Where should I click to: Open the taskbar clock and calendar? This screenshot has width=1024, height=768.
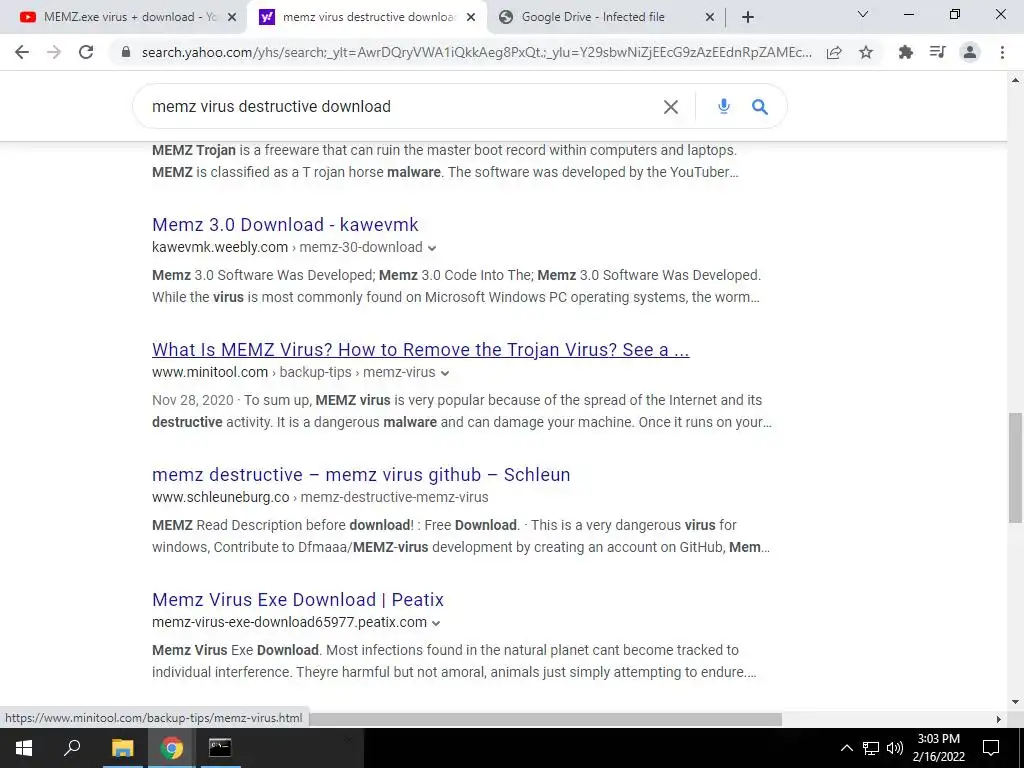click(938, 748)
